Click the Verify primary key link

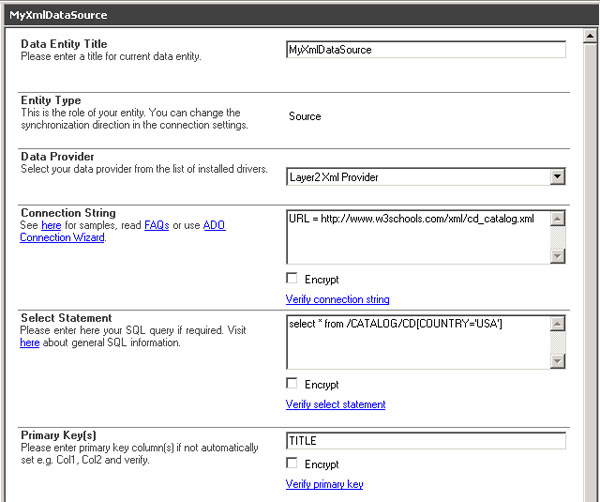324,484
